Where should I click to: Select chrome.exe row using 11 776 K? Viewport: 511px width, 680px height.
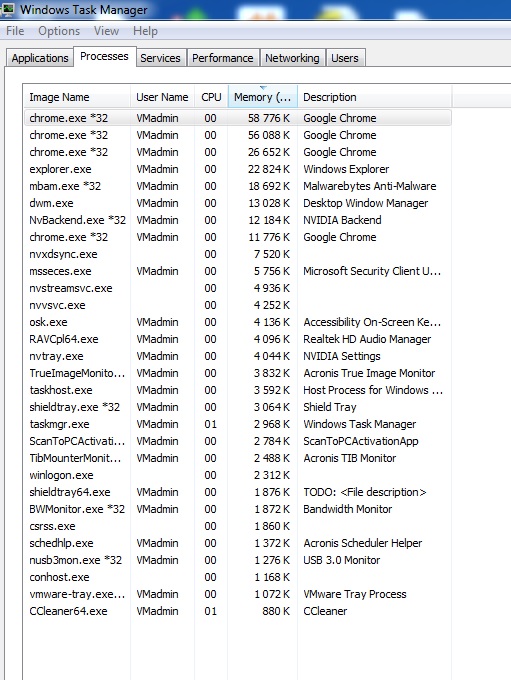click(x=238, y=237)
